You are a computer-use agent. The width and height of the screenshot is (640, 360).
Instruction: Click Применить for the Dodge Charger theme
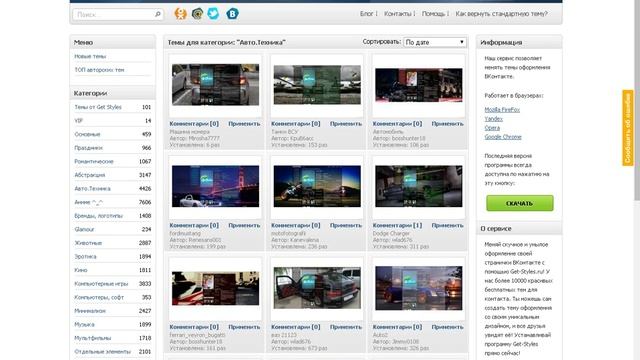447,225
